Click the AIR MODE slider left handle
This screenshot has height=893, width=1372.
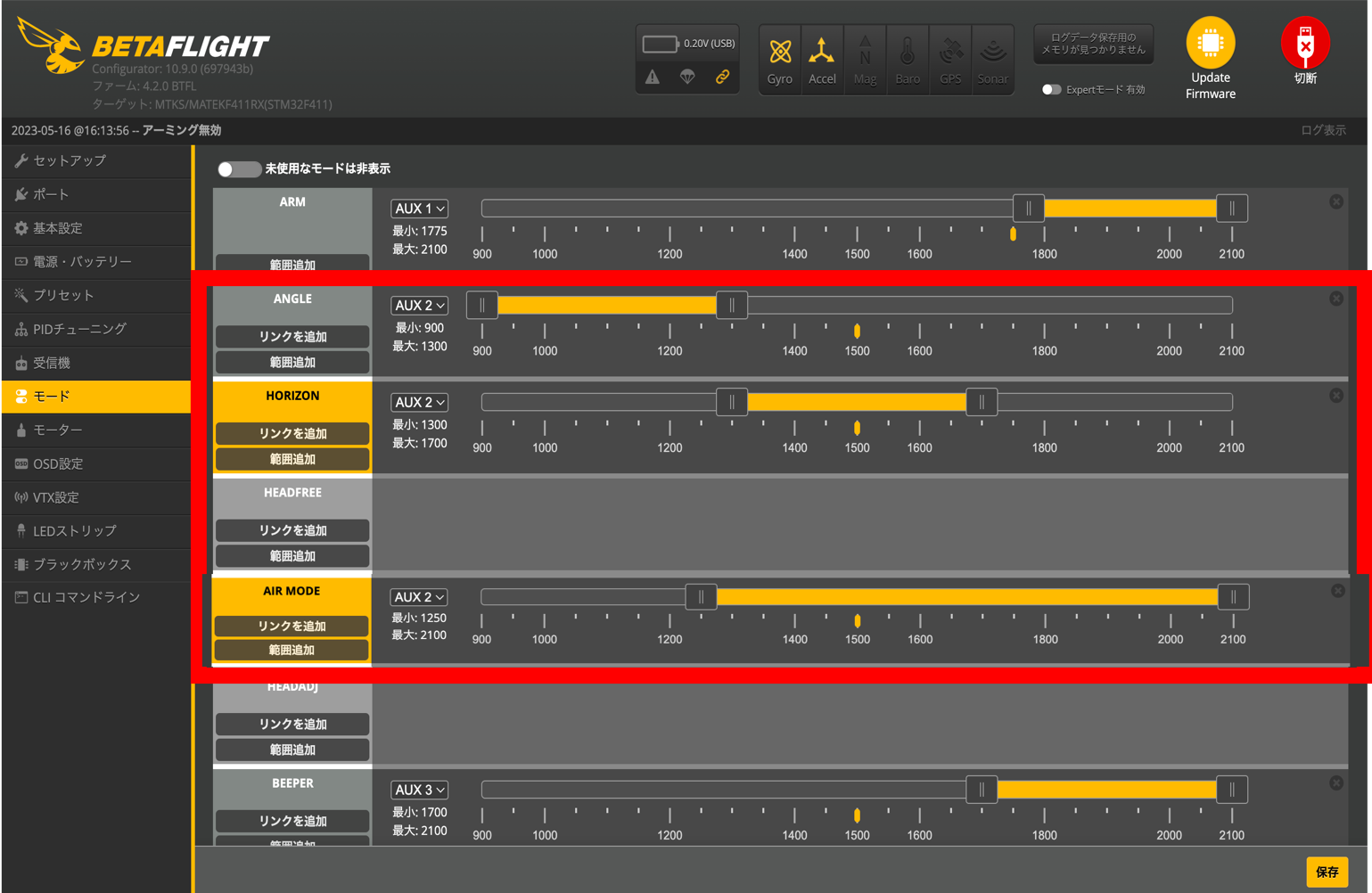click(701, 597)
